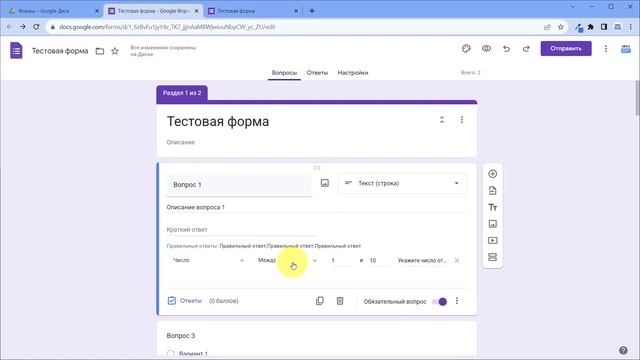The width and height of the screenshot is (640, 360).
Task: Switch to the Ответы tab
Action: (x=317, y=73)
